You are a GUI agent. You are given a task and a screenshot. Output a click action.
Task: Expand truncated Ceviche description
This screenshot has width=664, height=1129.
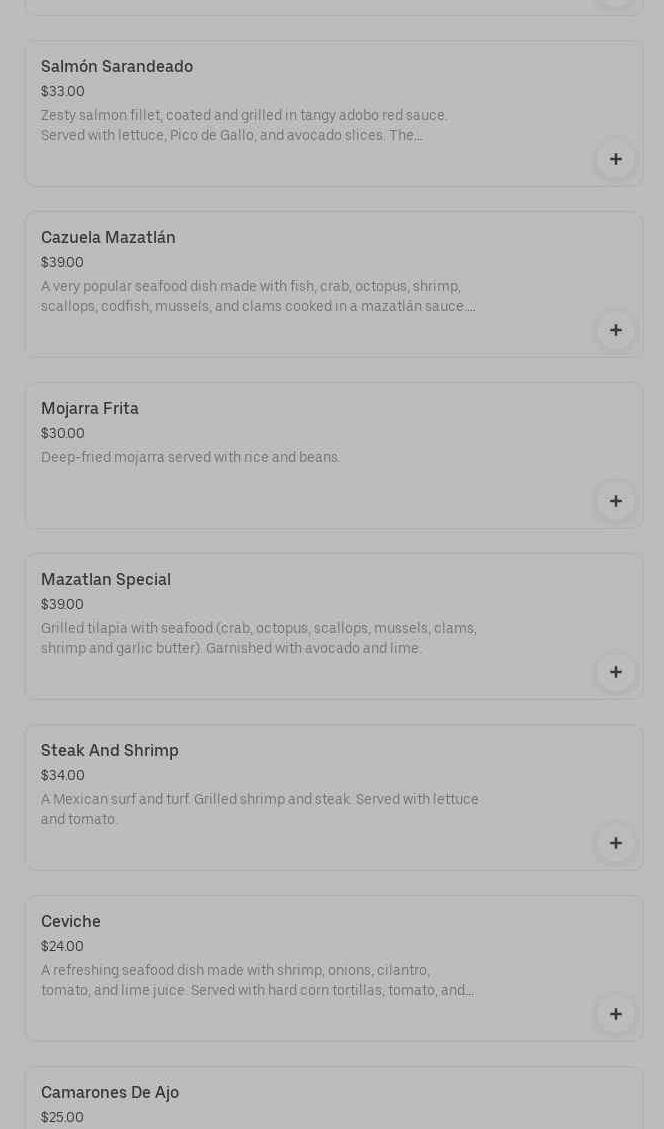(x=258, y=981)
